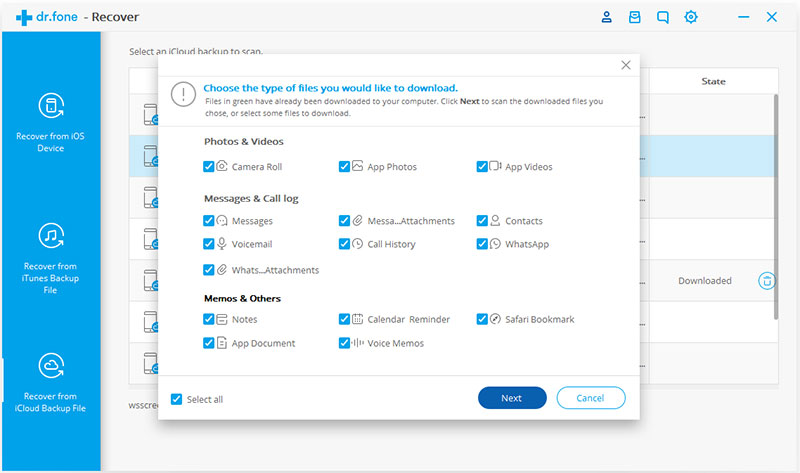Screen dimensions: 800x473
Task: Open settings gear icon
Action: [690, 17]
